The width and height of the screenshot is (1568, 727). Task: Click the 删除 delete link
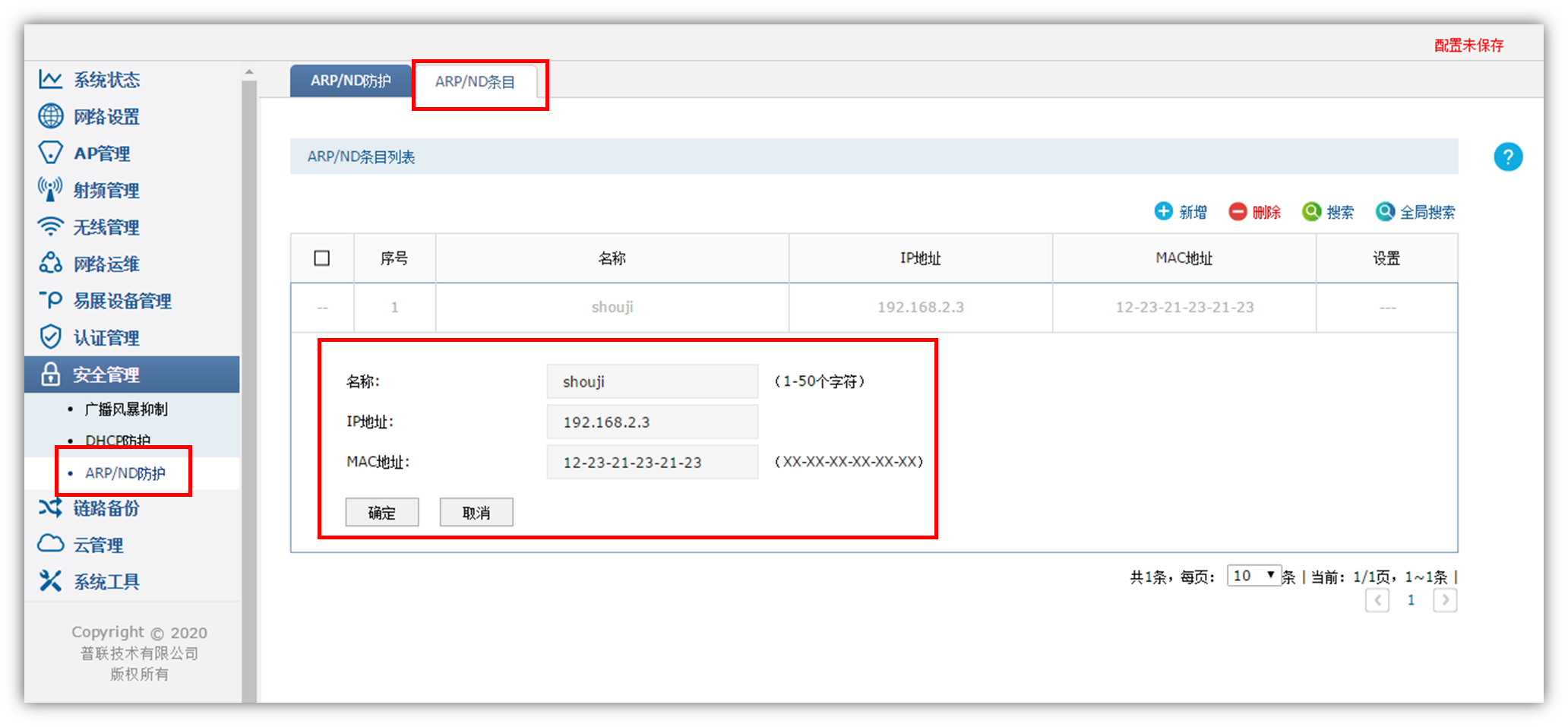(1266, 212)
